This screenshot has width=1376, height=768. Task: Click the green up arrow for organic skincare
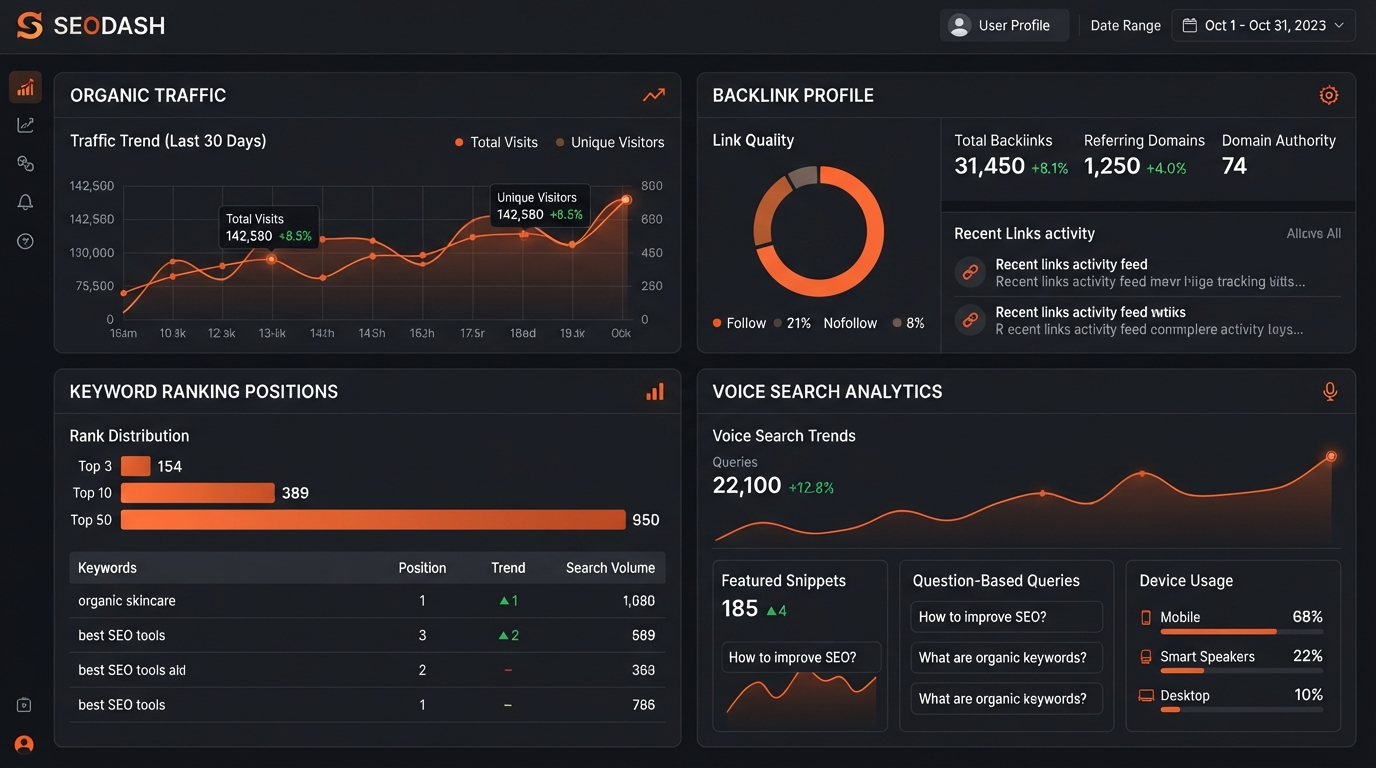[504, 602]
